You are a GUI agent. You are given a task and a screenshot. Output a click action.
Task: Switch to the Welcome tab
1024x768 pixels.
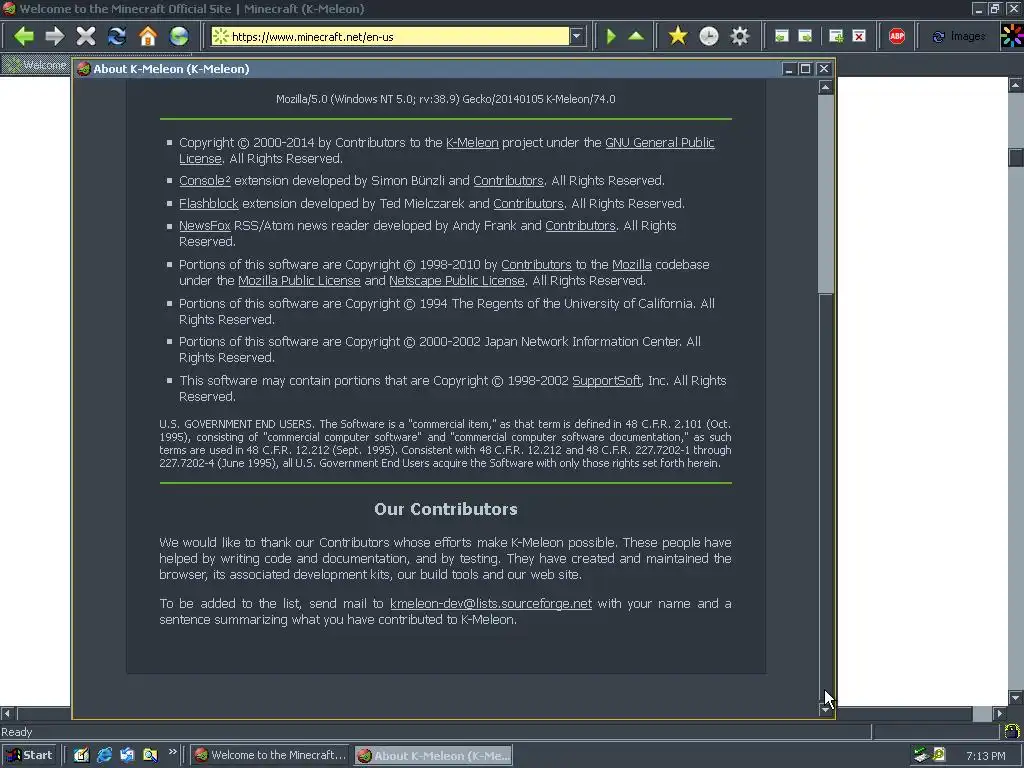tap(37, 65)
